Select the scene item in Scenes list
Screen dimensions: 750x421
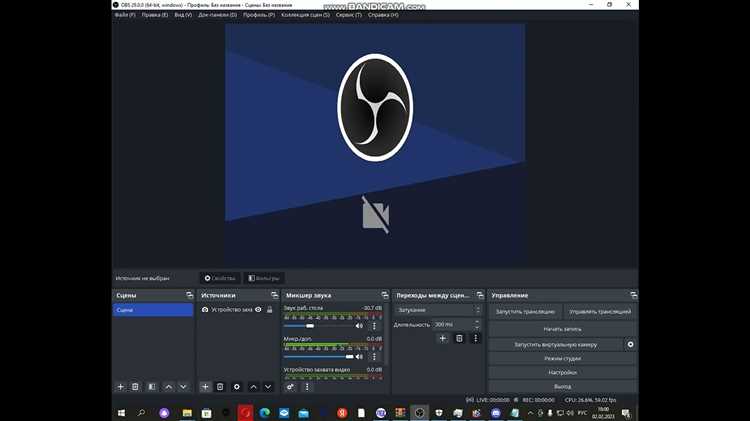click(153, 310)
